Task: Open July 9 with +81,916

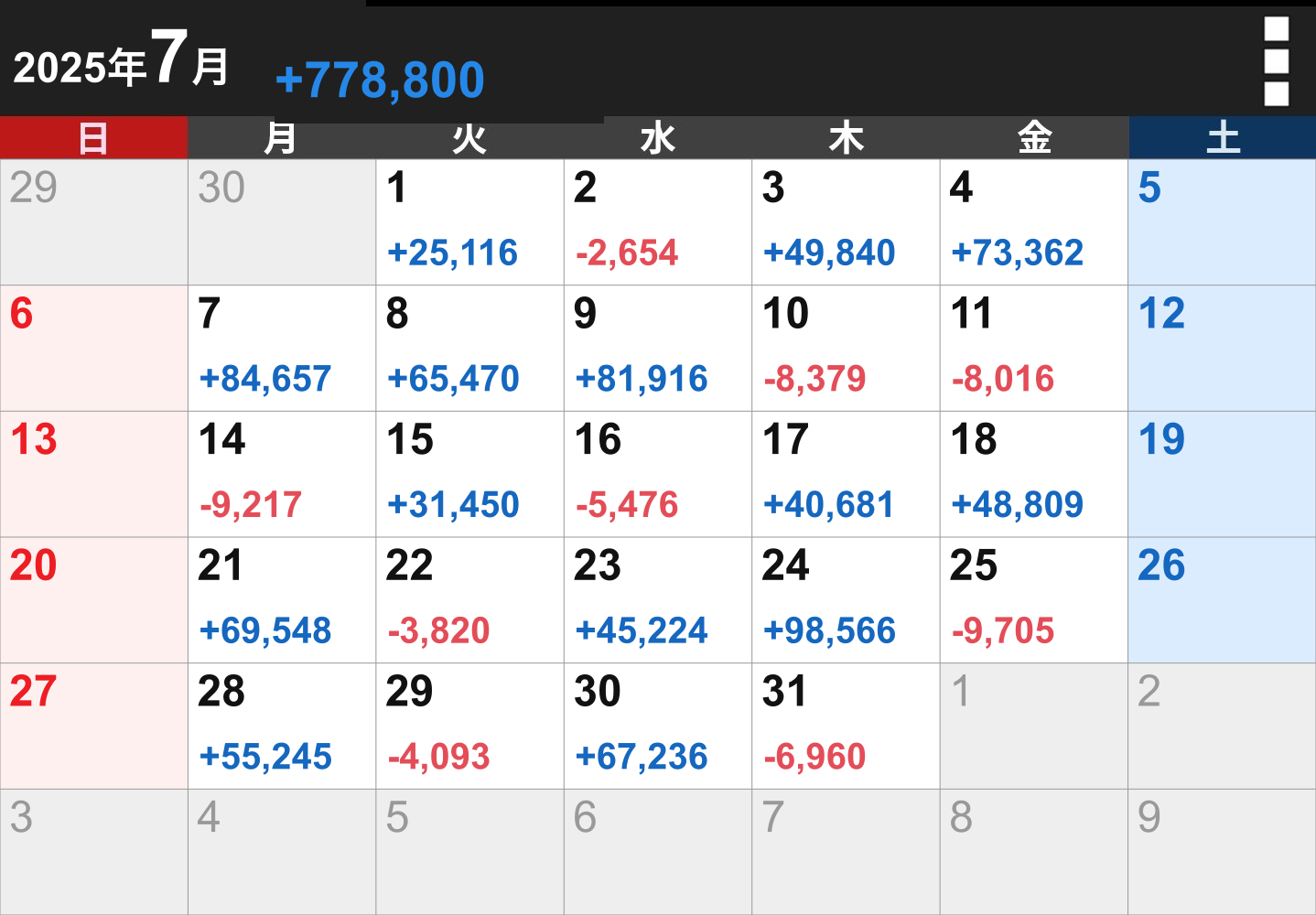Action: click(658, 349)
